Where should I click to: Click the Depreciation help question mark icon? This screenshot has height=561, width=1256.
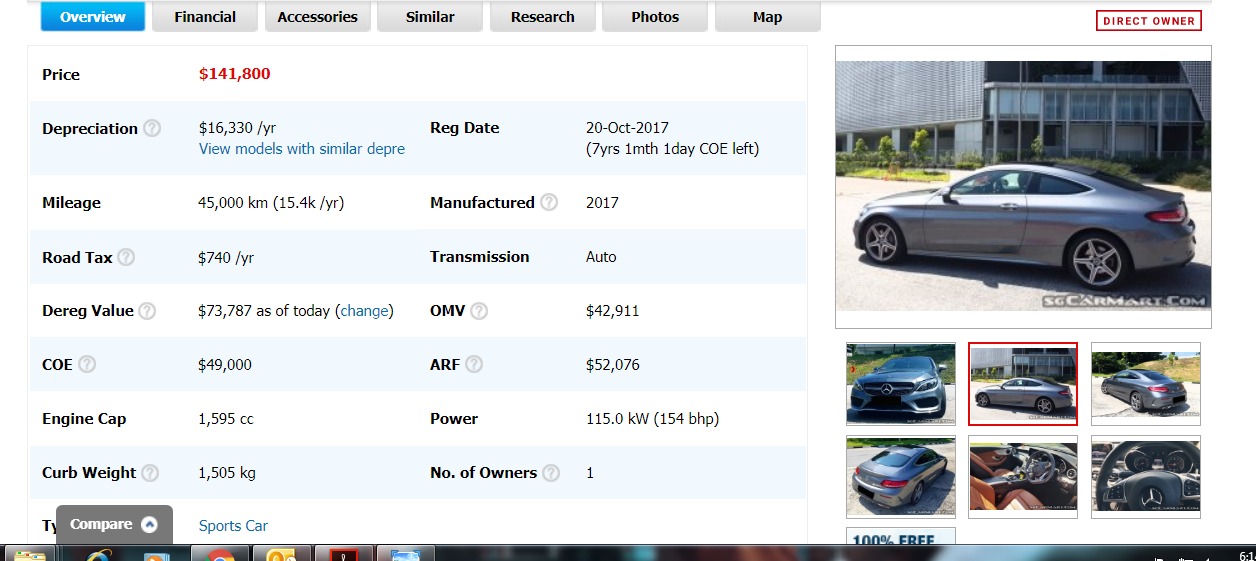pos(152,128)
